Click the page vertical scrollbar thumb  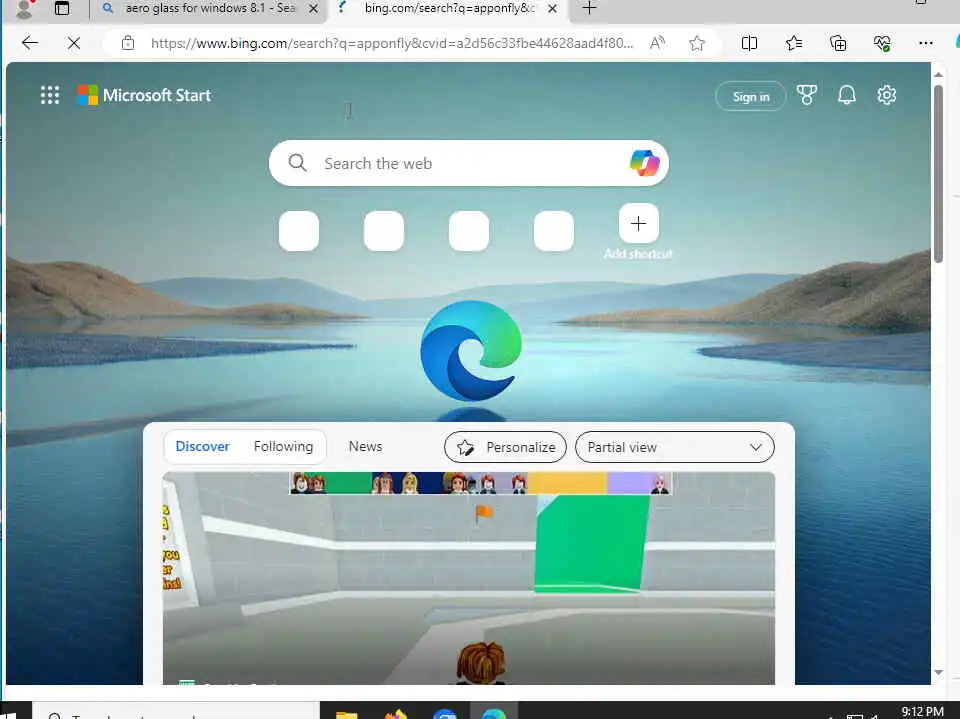click(939, 173)
